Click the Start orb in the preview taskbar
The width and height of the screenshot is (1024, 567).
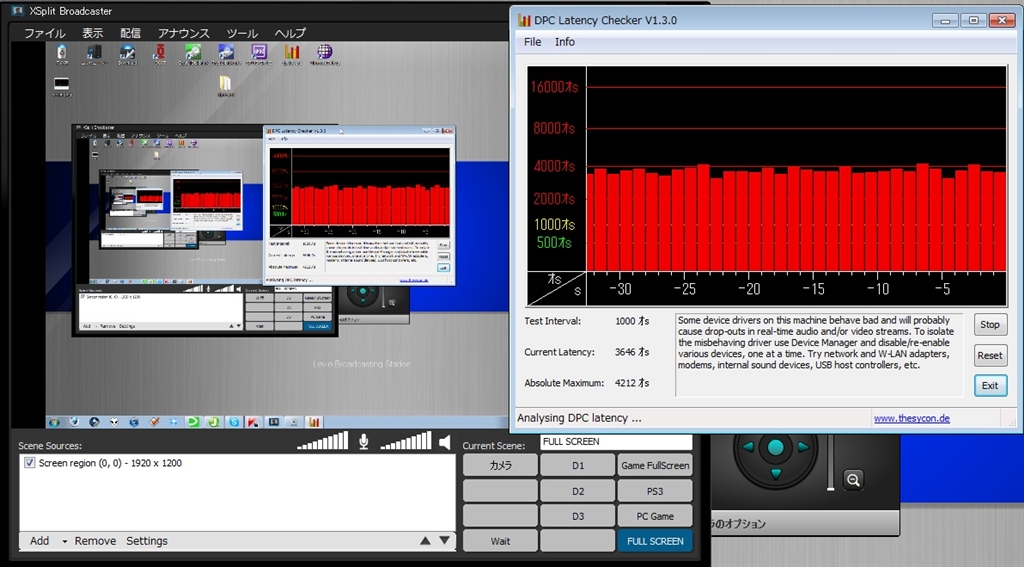coord(54,422)
